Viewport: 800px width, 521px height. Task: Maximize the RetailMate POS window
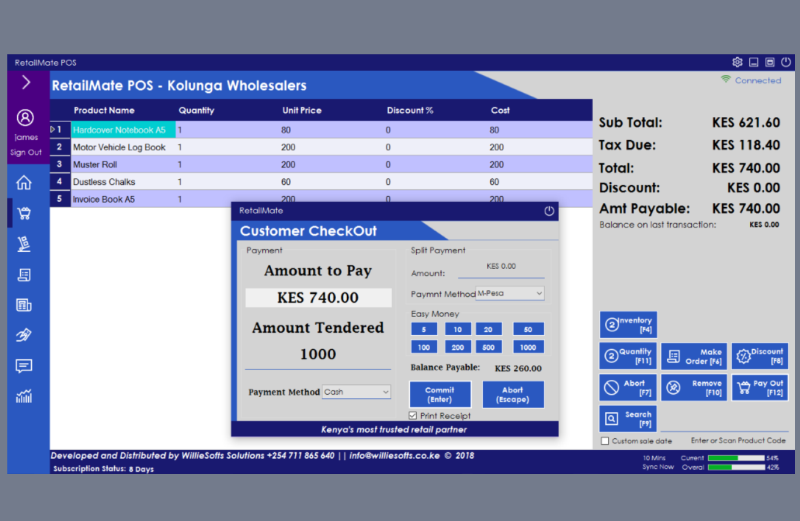pos(770,62)
